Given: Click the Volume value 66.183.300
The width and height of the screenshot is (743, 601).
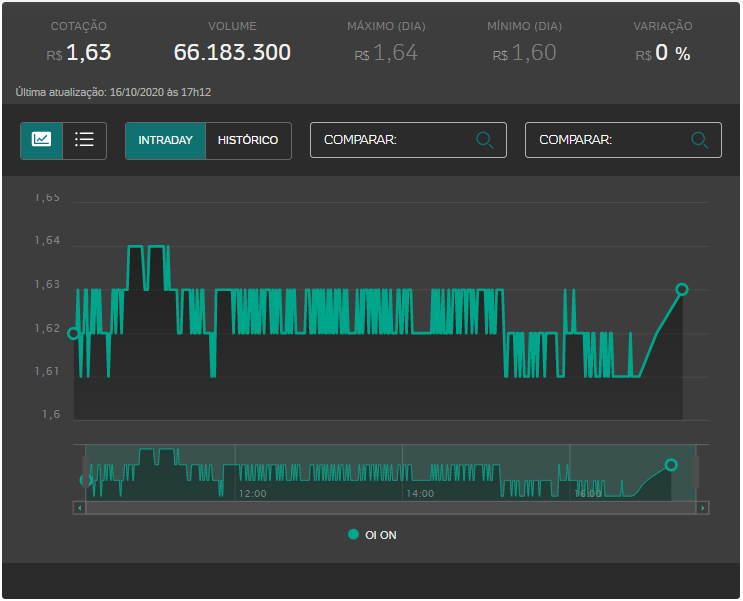Looking at the screenshot, I should point(232,53).
